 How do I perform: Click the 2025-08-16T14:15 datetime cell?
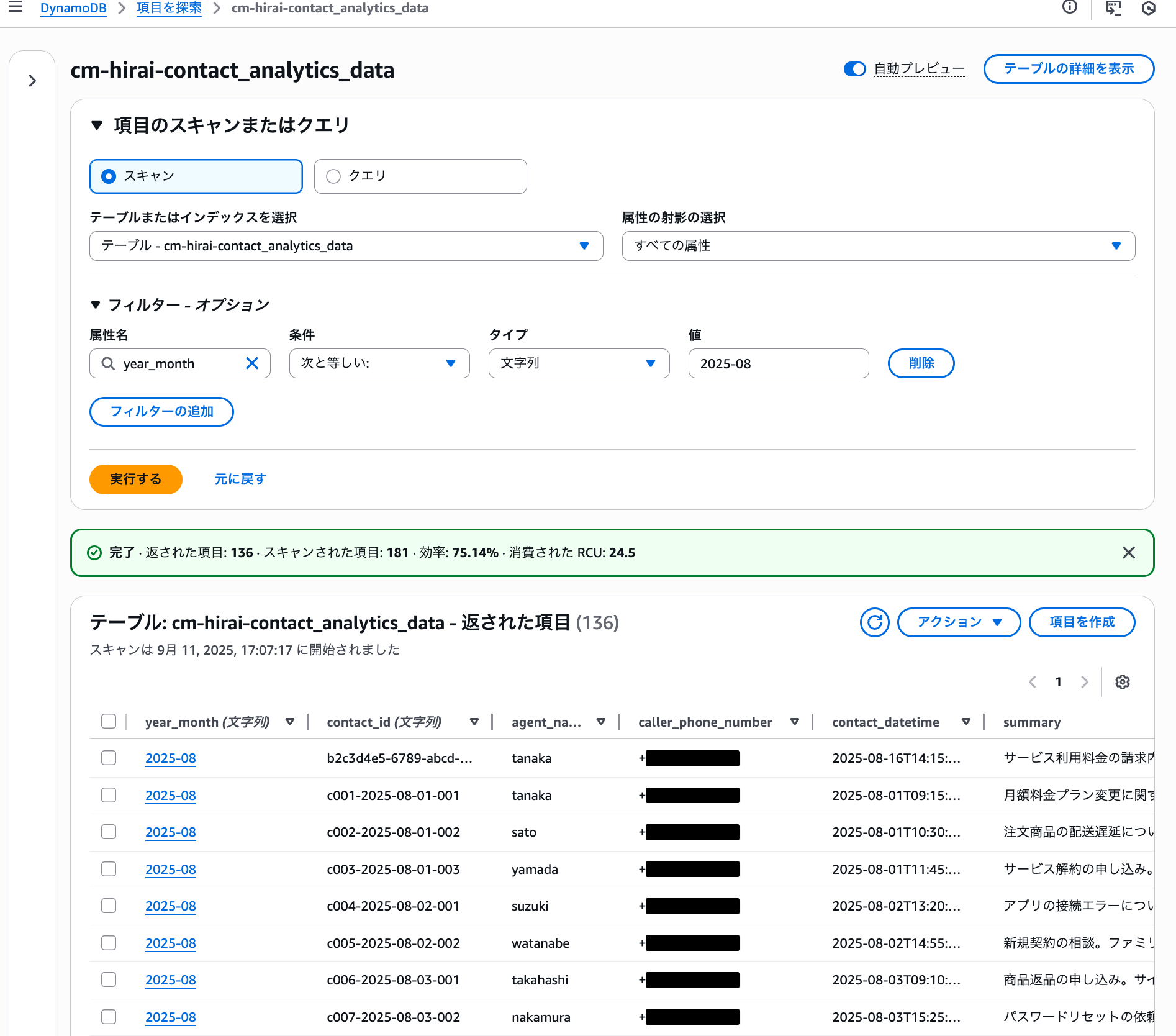pyautogui.click(x=897, y=758)
